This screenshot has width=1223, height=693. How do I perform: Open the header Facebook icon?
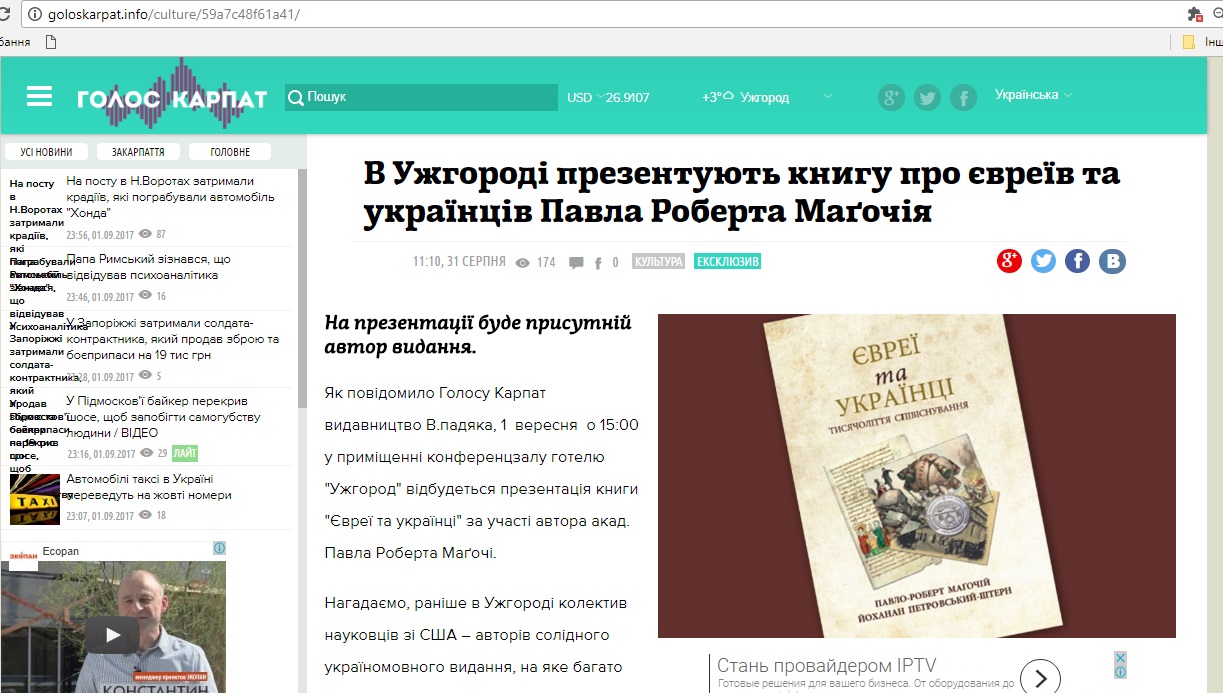click(x=963, y=97)
